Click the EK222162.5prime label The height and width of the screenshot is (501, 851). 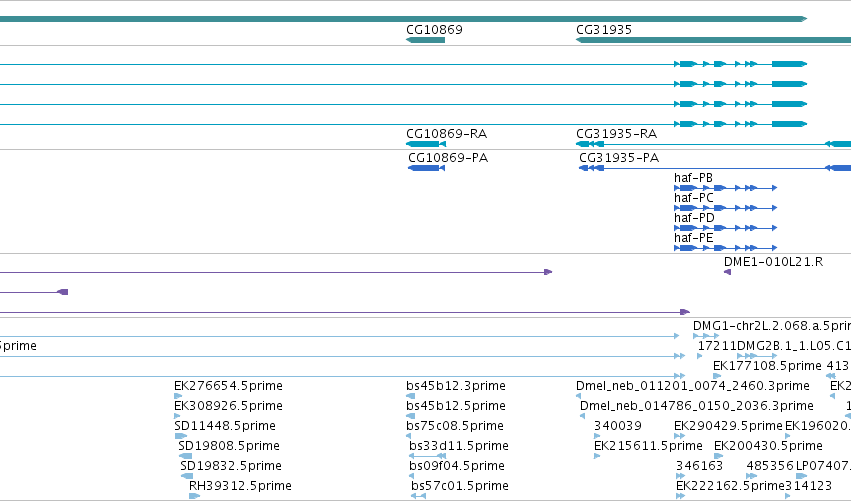(x=730, y=486)
